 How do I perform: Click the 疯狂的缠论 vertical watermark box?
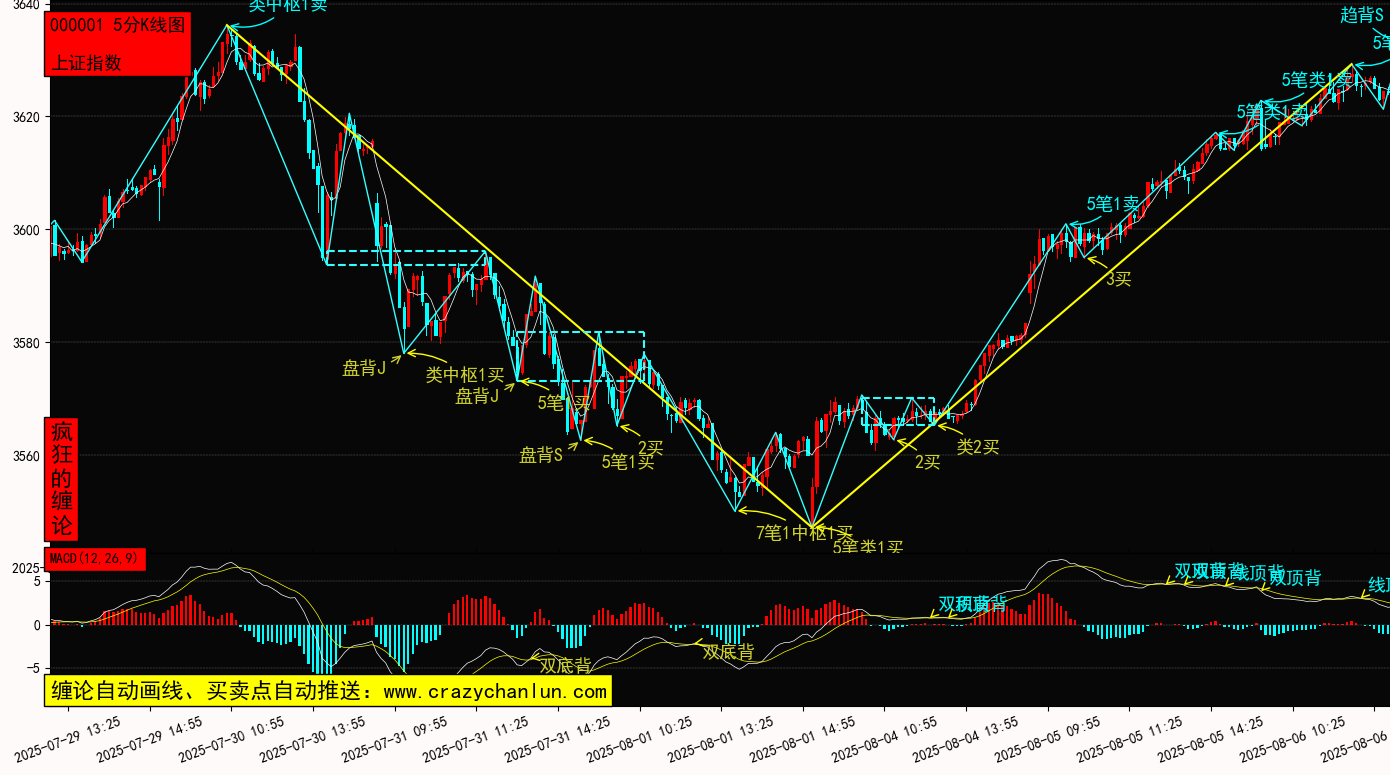tap(62, 479)
